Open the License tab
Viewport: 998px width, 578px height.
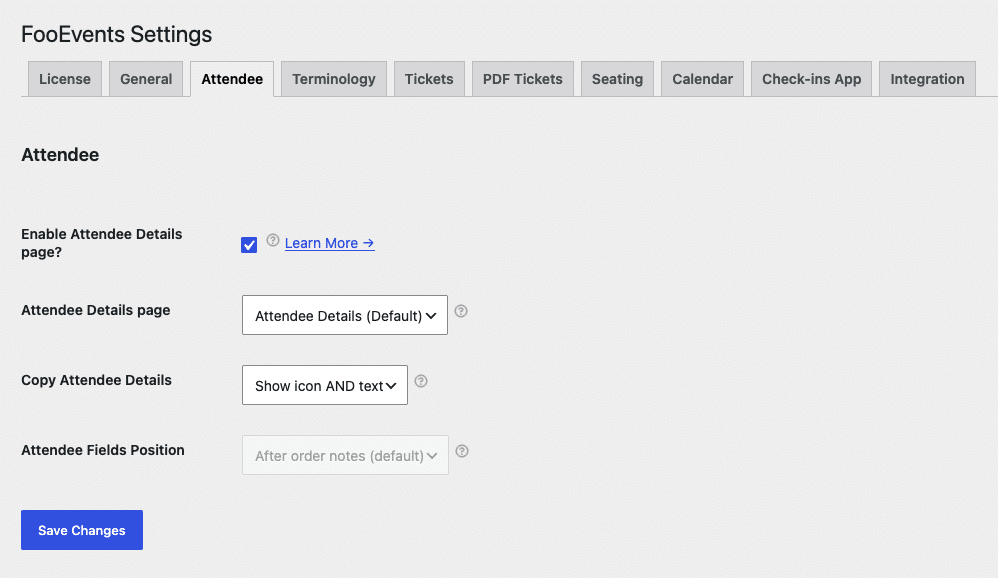coord(64,79)
